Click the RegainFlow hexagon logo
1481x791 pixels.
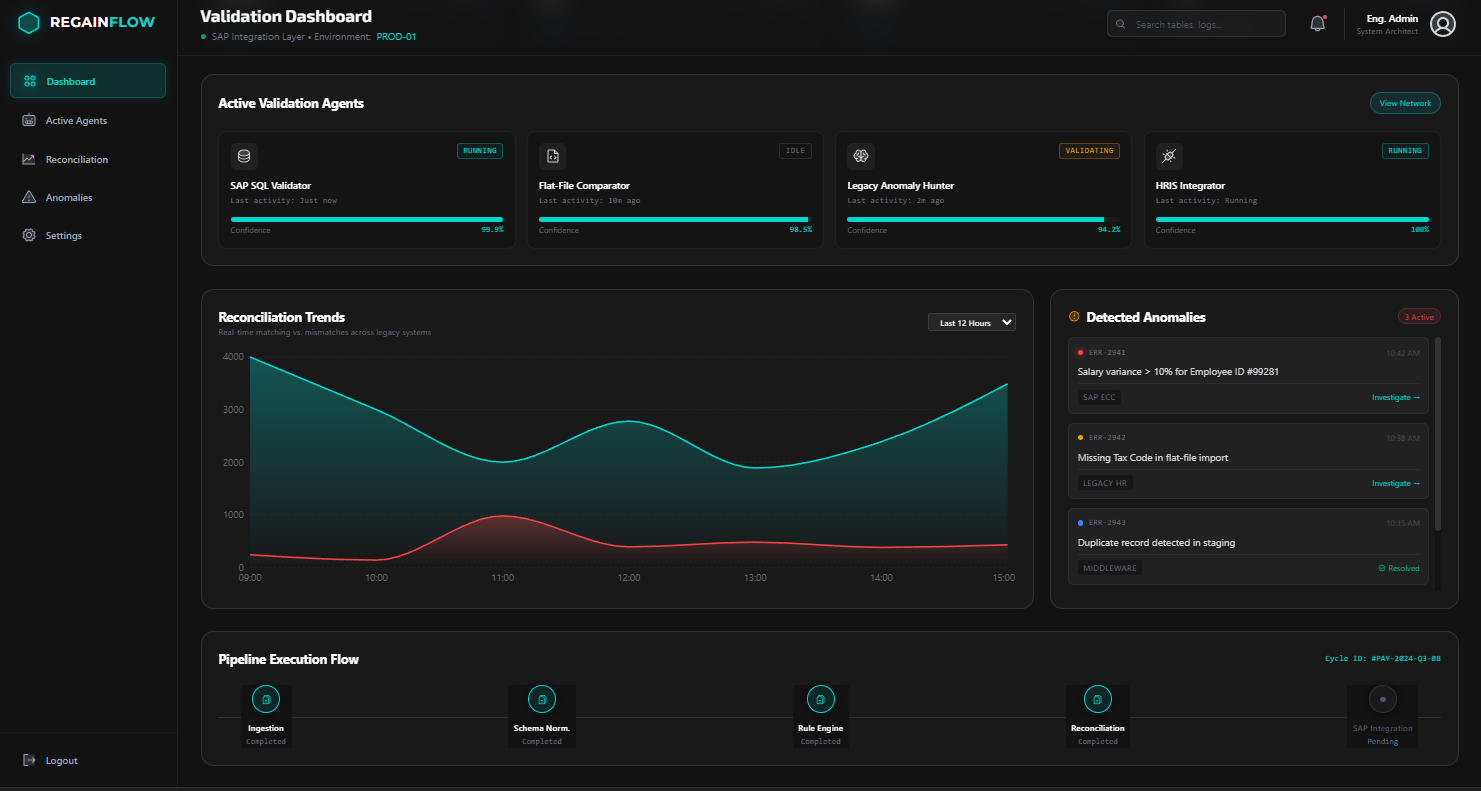click(x=29, y=22)
